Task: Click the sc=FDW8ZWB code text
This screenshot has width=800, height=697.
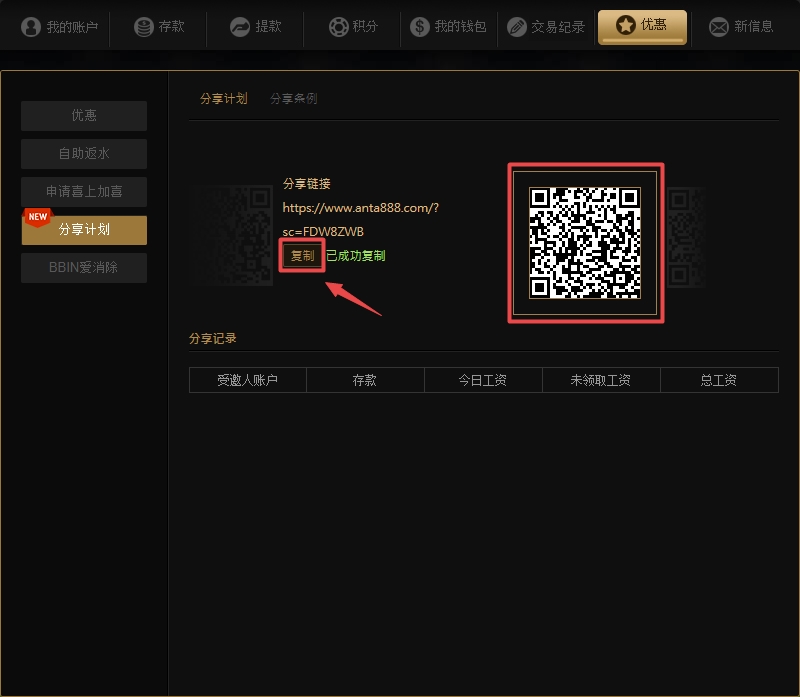Action: (x=323, y=232)
